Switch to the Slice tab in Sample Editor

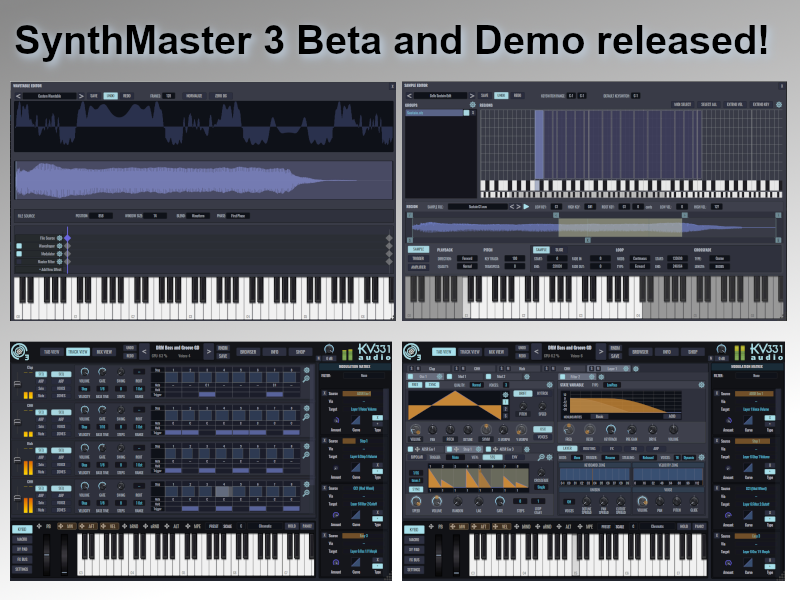pos(559,249)
